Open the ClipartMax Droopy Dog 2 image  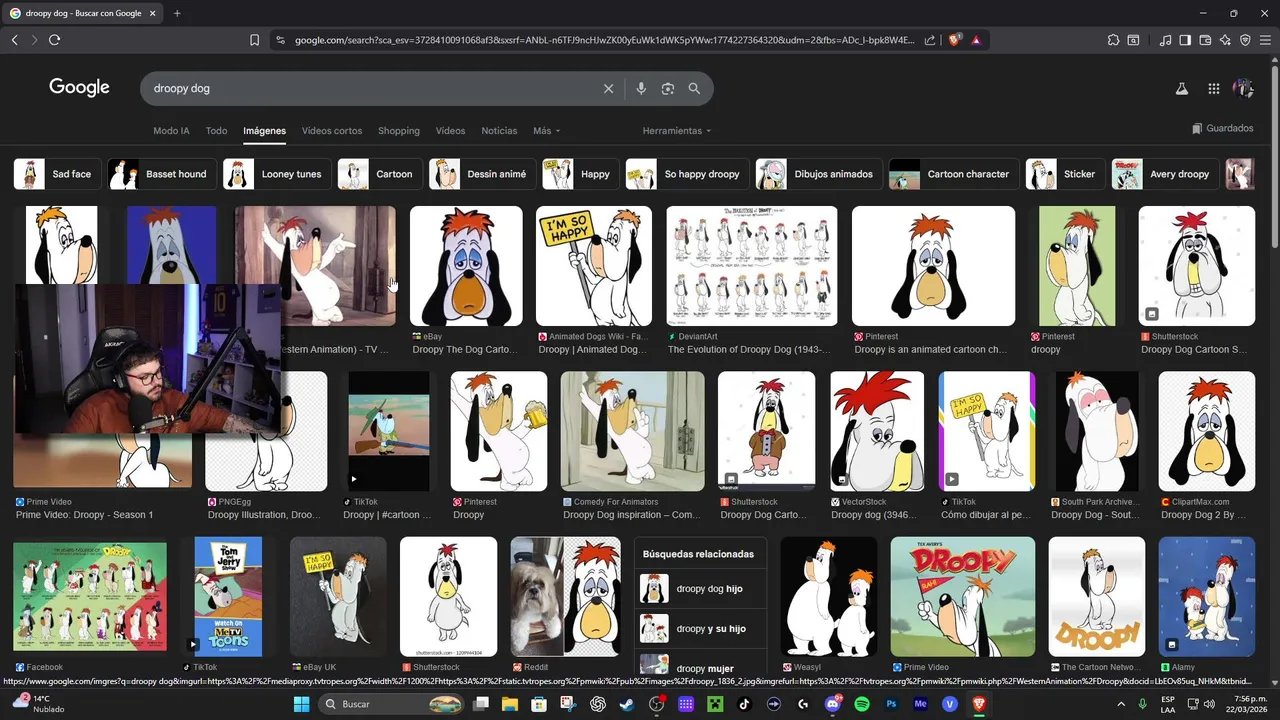point(1207,431)
